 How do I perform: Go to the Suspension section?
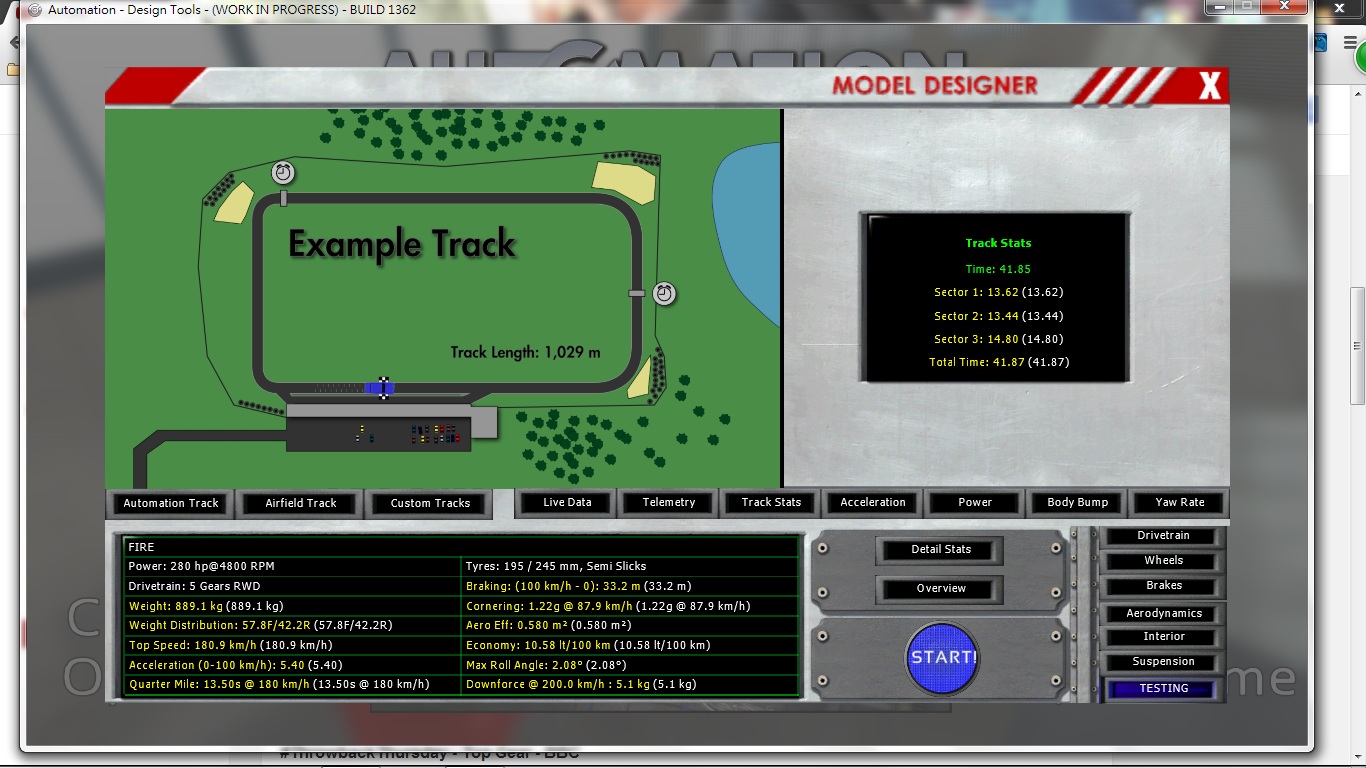click(x=1163, y=662)
